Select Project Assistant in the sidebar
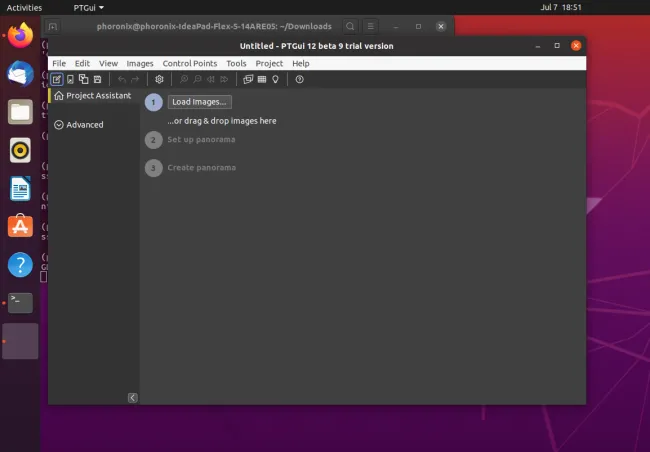The height and width of the screenshot is (452, 650). [x=93, y=96]
